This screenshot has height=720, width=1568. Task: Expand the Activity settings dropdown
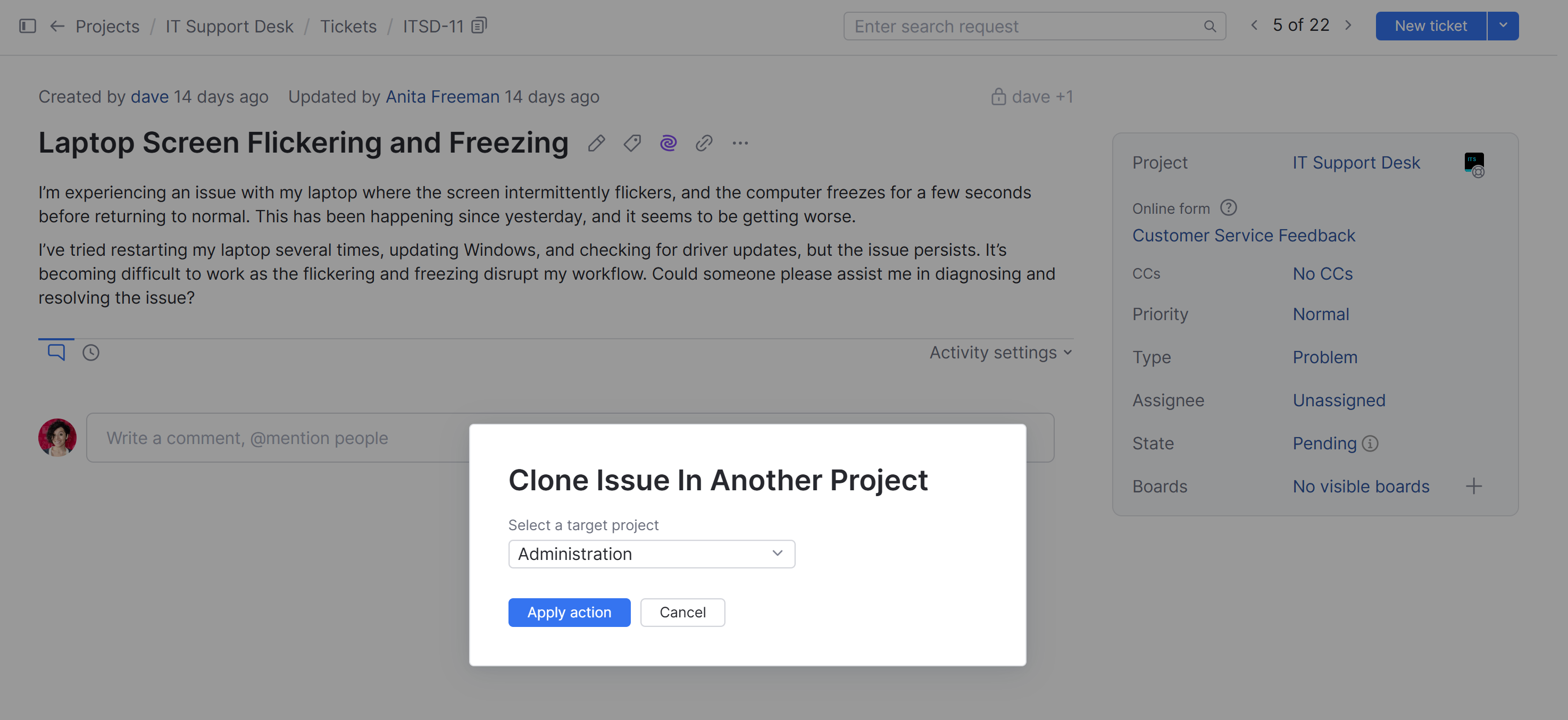pos(1000,353)
